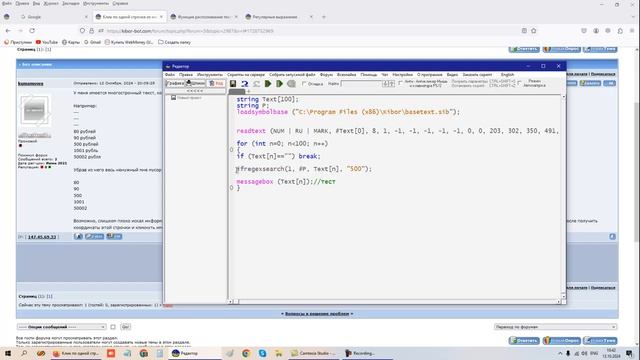Select the Код view button in editor
Viewport: 640px width, 360px height.
216,83
